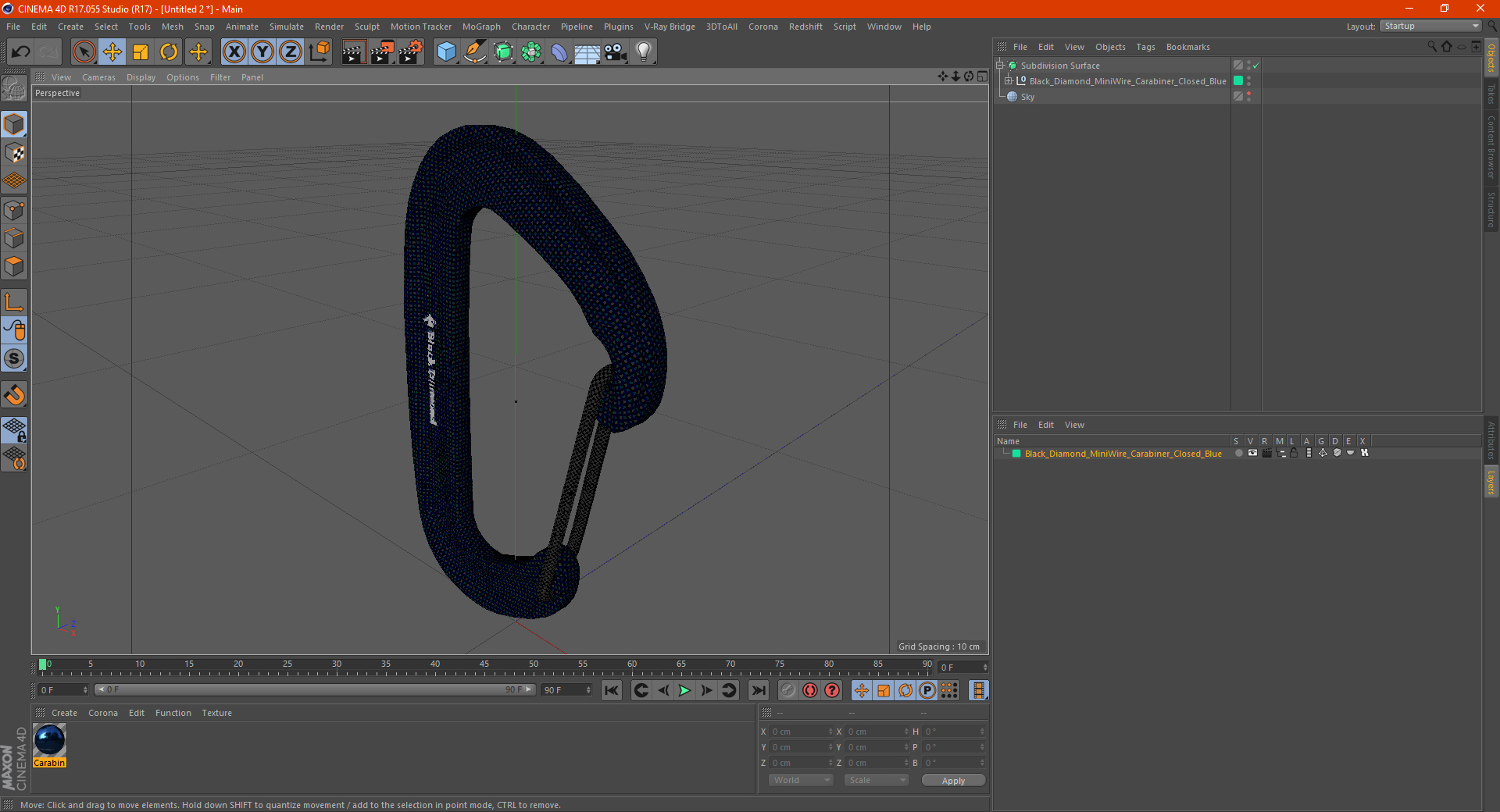Screen dimensions: 1500x812
Task: Select the Live Selection tool
Action: click(x=84, y=52)
